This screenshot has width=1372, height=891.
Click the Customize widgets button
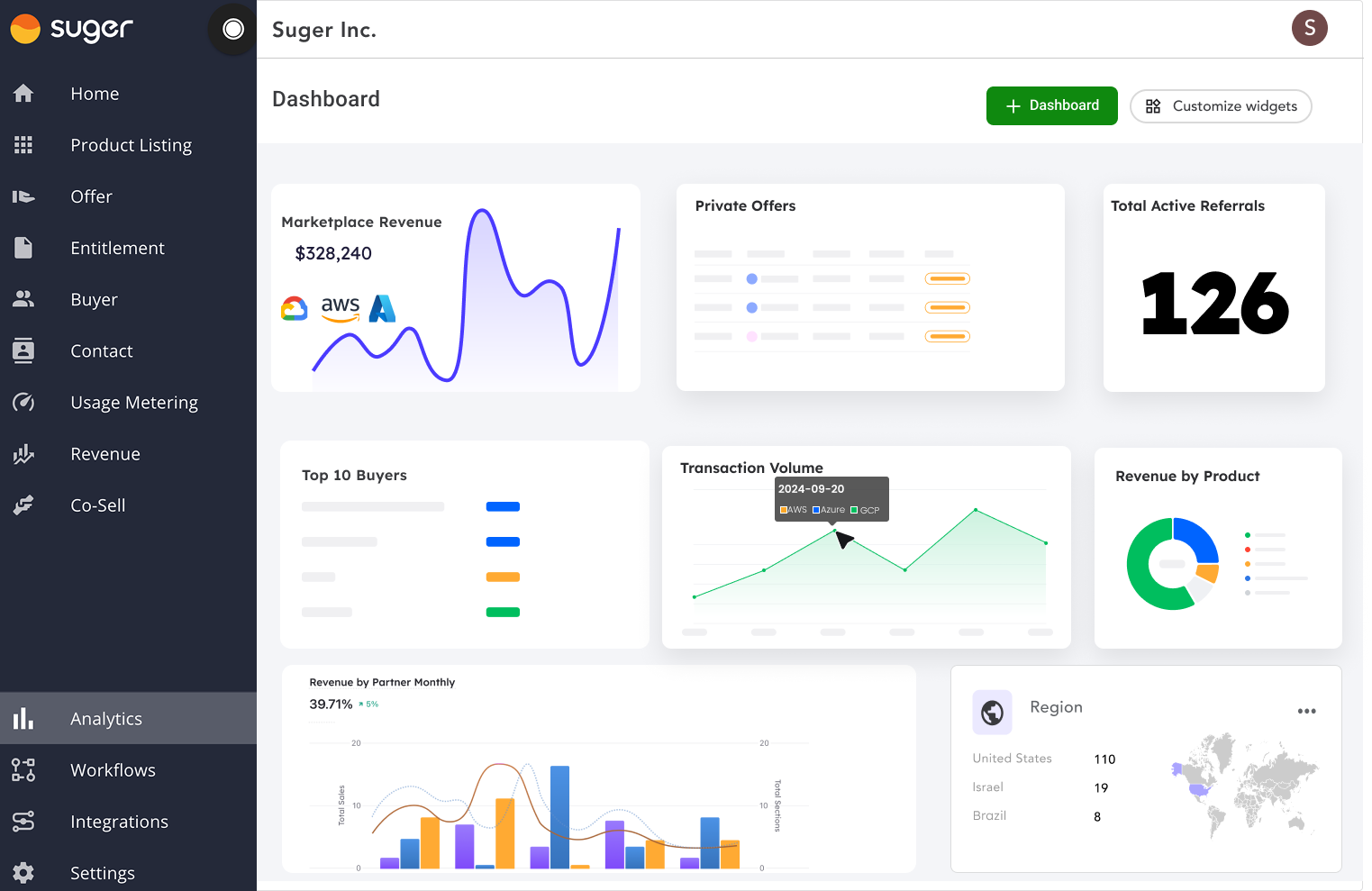pyautogui.click(x=1221, y=106)
